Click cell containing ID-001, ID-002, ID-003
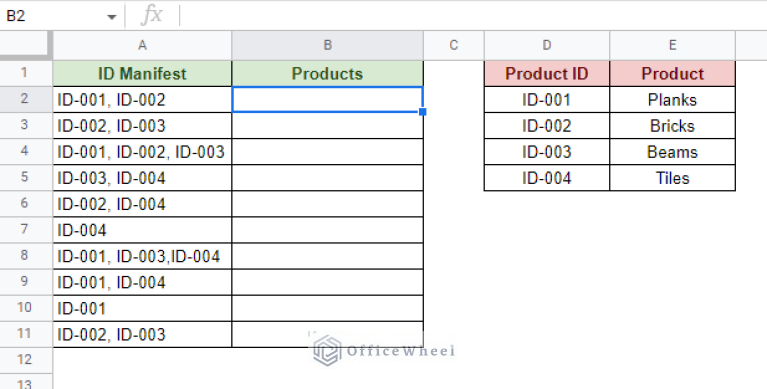The width and height of the screenshot is (767, 389). [142, 152]
